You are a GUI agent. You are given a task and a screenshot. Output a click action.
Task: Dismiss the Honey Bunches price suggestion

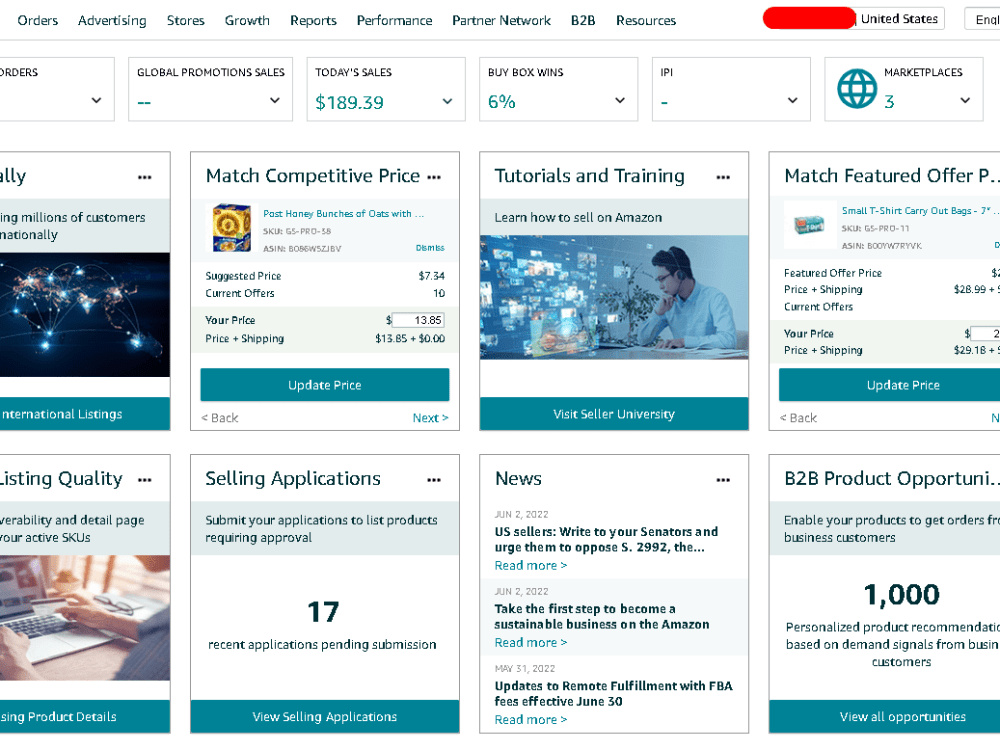(430, 248)
